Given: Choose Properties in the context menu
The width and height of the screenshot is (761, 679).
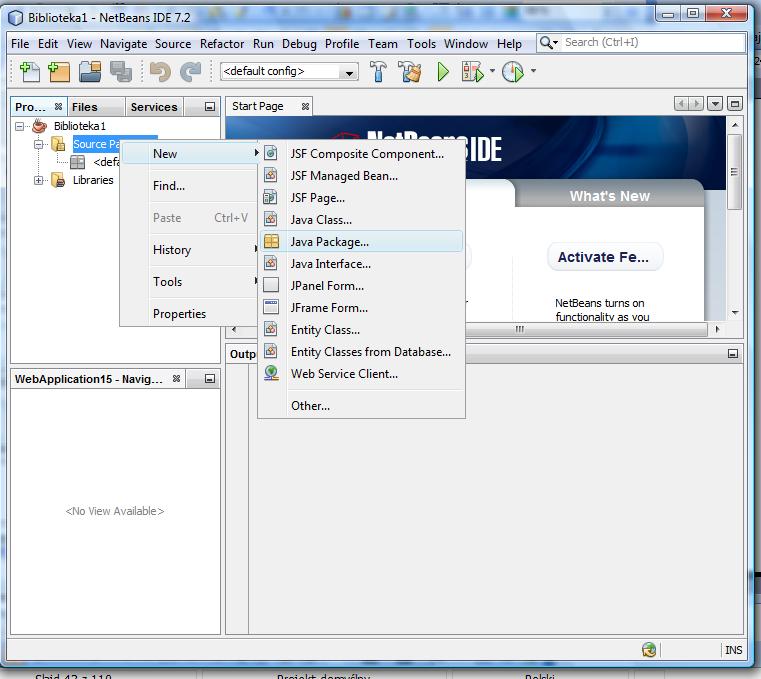Looking at the screenshot, I should (190, 314).
